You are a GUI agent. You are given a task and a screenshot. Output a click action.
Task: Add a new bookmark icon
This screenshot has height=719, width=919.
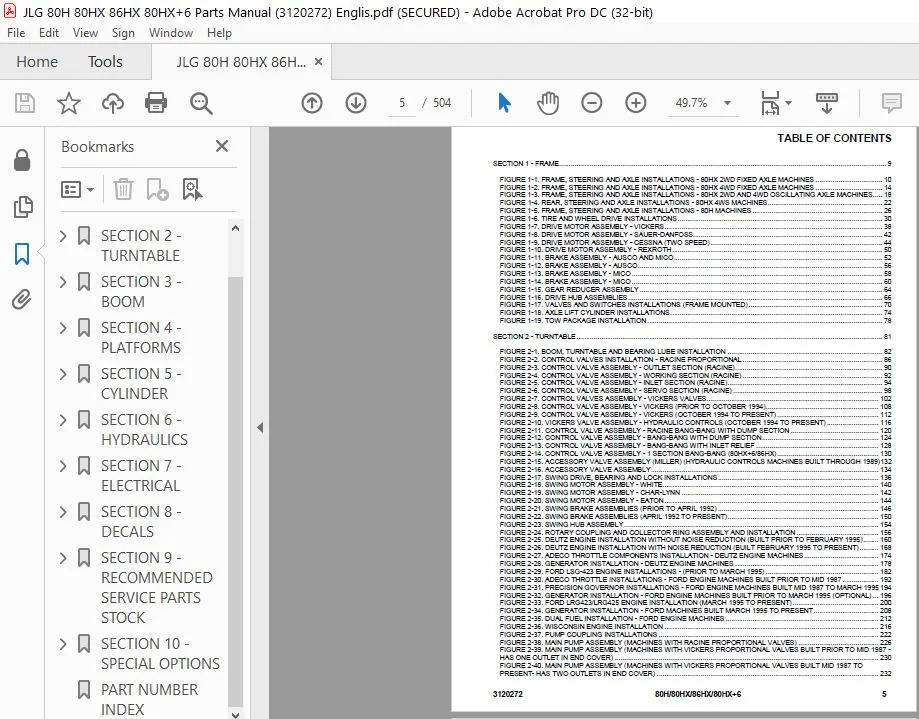pyautogui.click(x=157, y=189)
